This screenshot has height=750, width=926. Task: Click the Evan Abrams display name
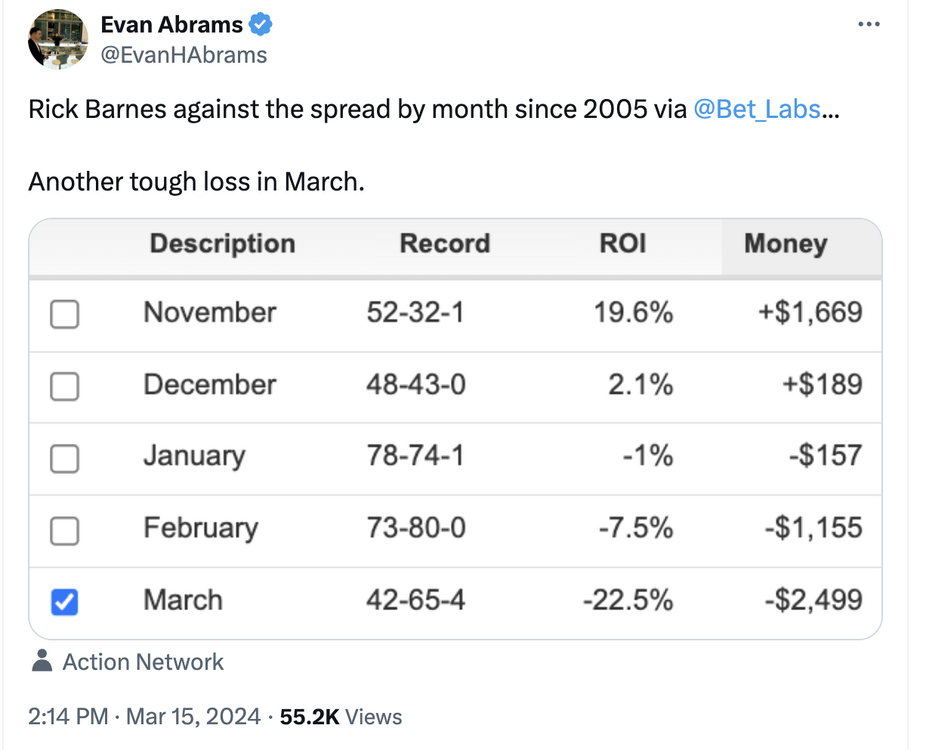pos(172,25)
